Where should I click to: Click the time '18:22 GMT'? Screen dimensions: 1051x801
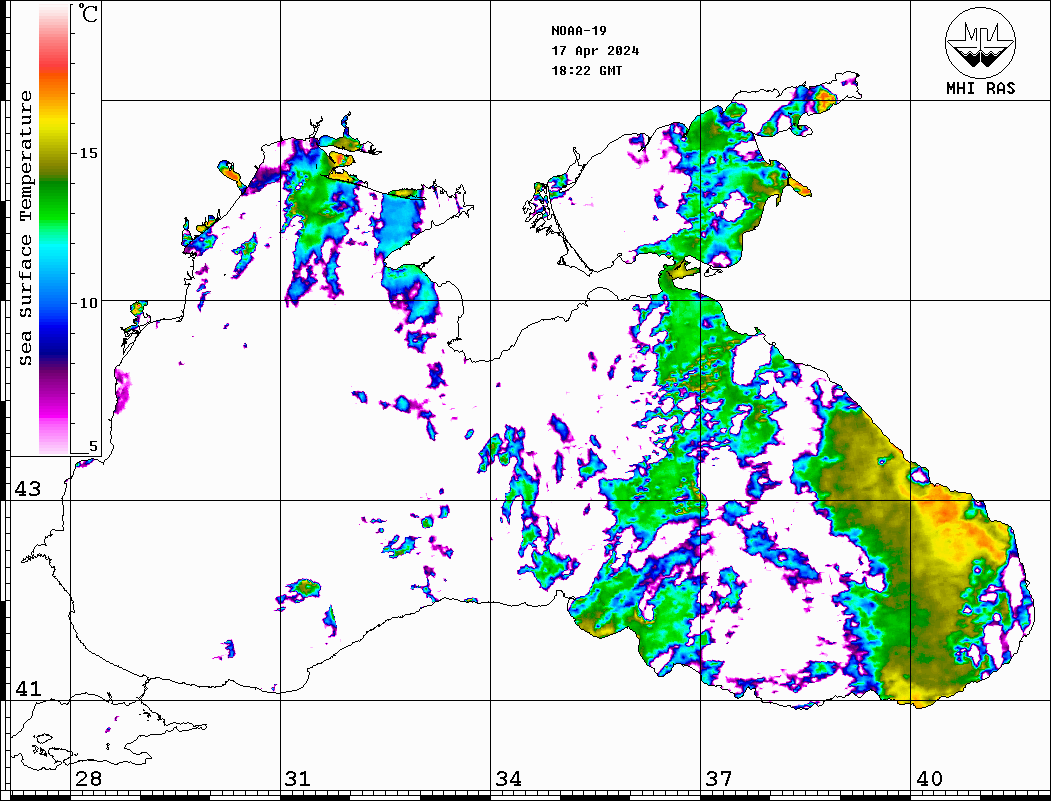click(586, 70)
